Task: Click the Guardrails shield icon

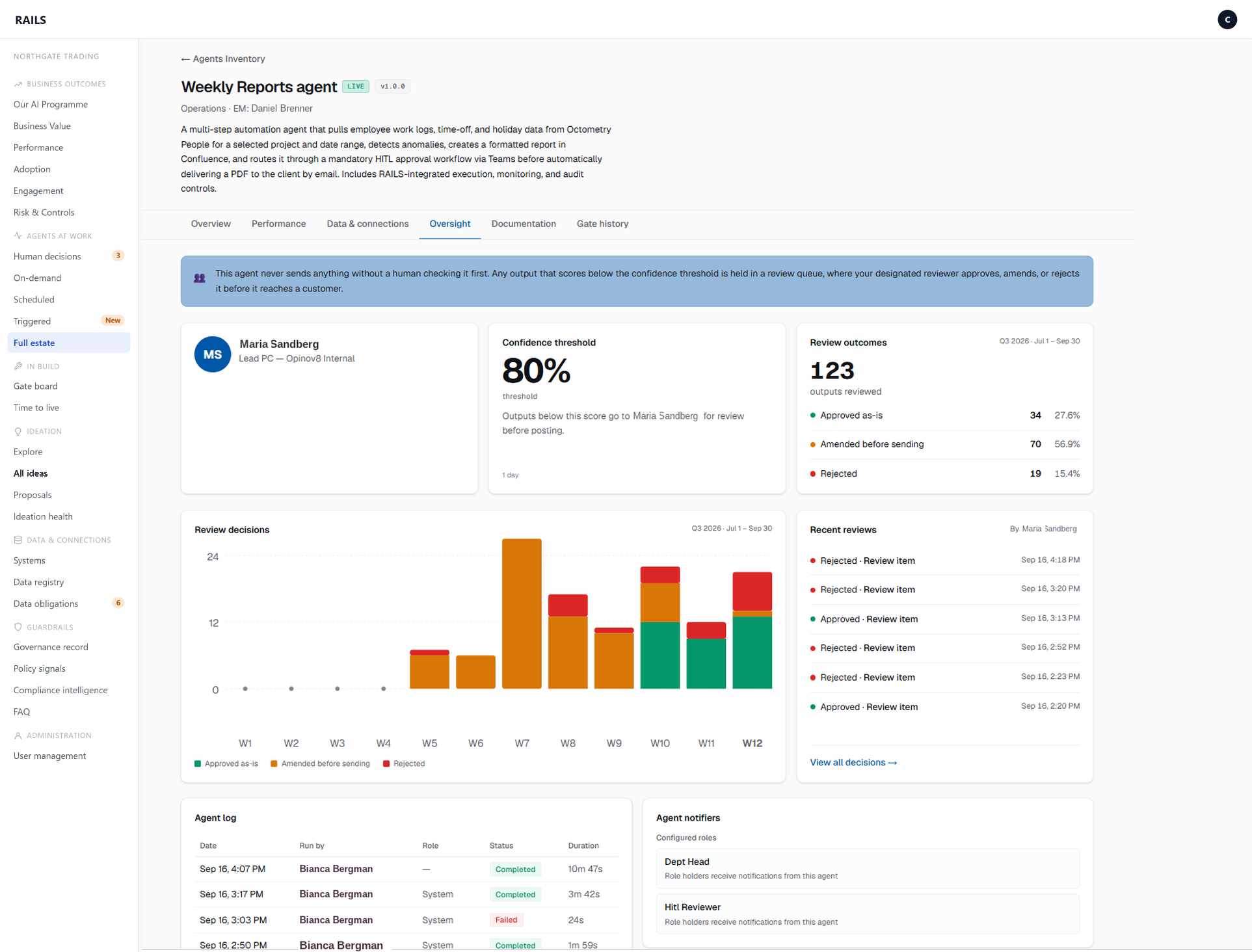Action: (18, 627)
